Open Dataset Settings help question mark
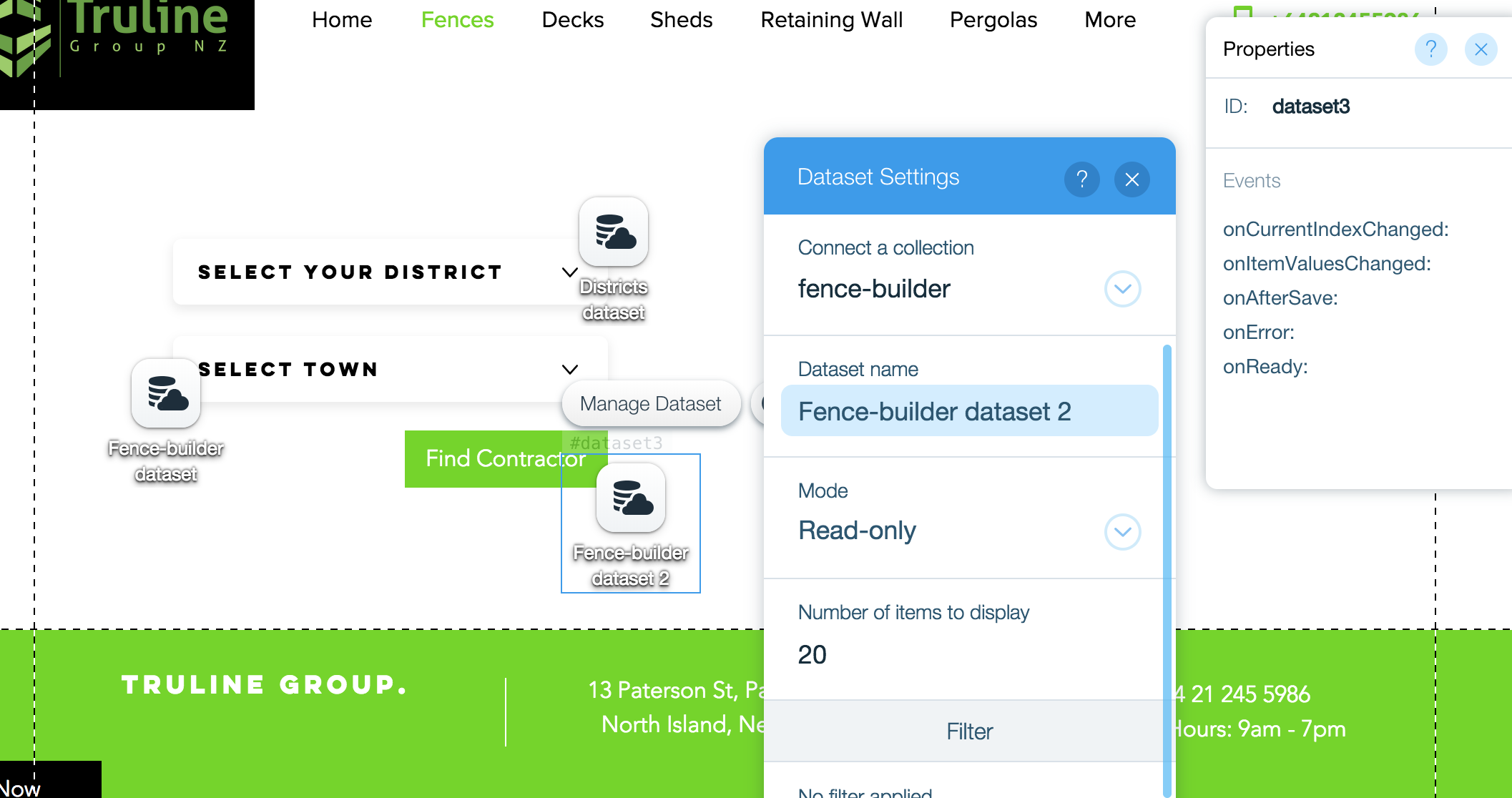The width and height of the screenshot is (1512, 798). click(1081, 179)
